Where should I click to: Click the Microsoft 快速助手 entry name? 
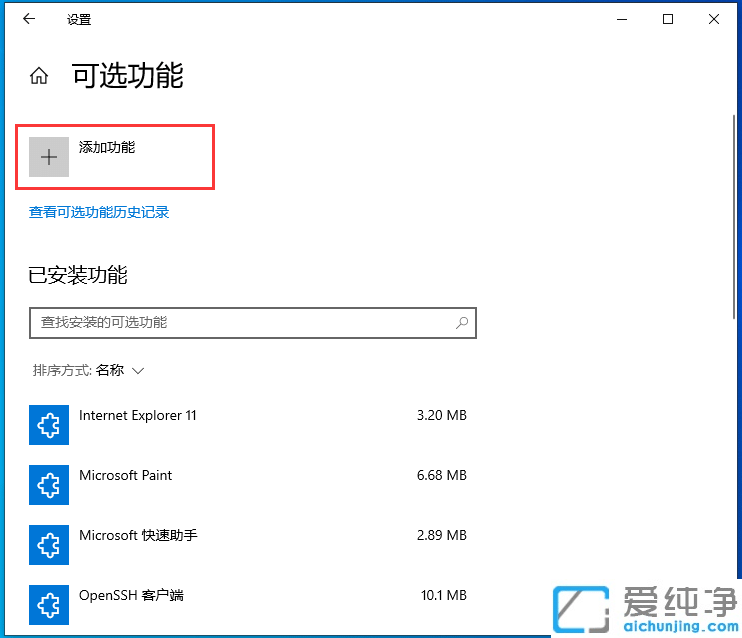[x=138, y=535]
